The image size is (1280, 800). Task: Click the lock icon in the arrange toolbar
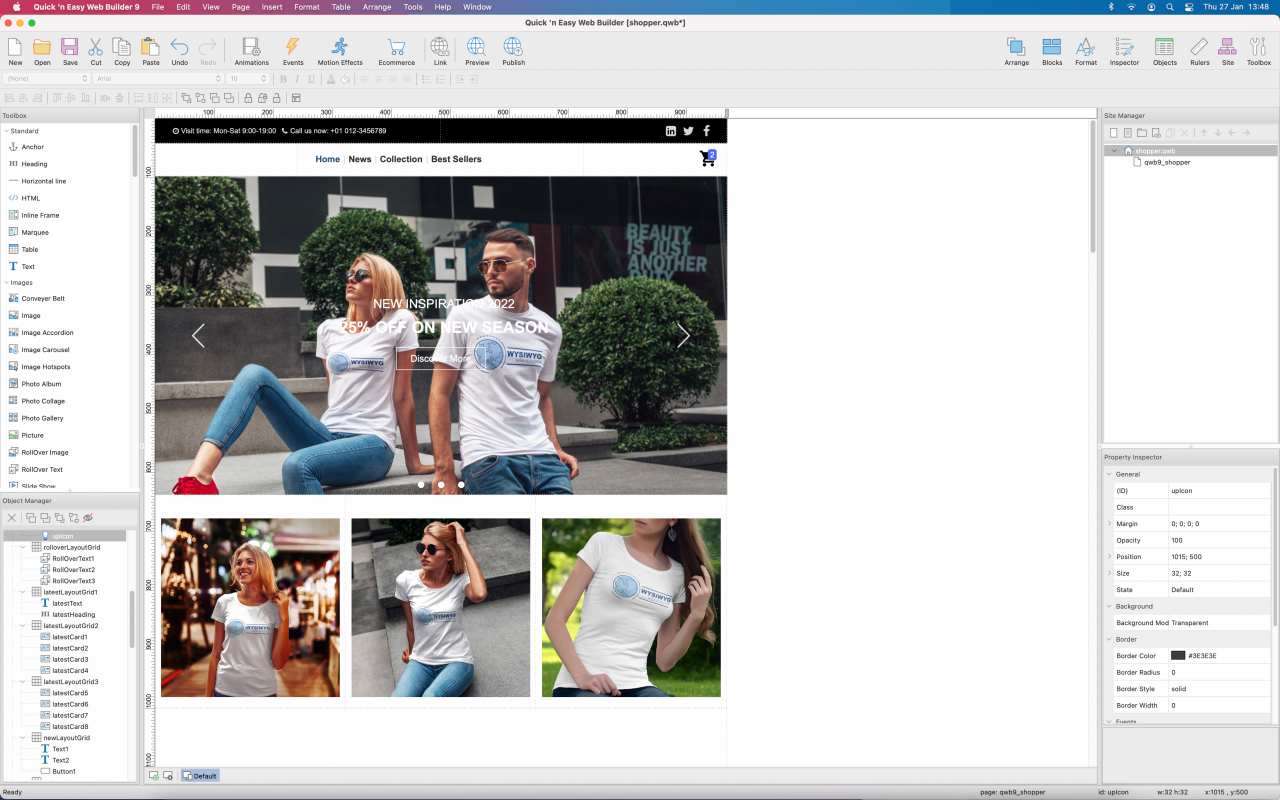tap(247, 97)
